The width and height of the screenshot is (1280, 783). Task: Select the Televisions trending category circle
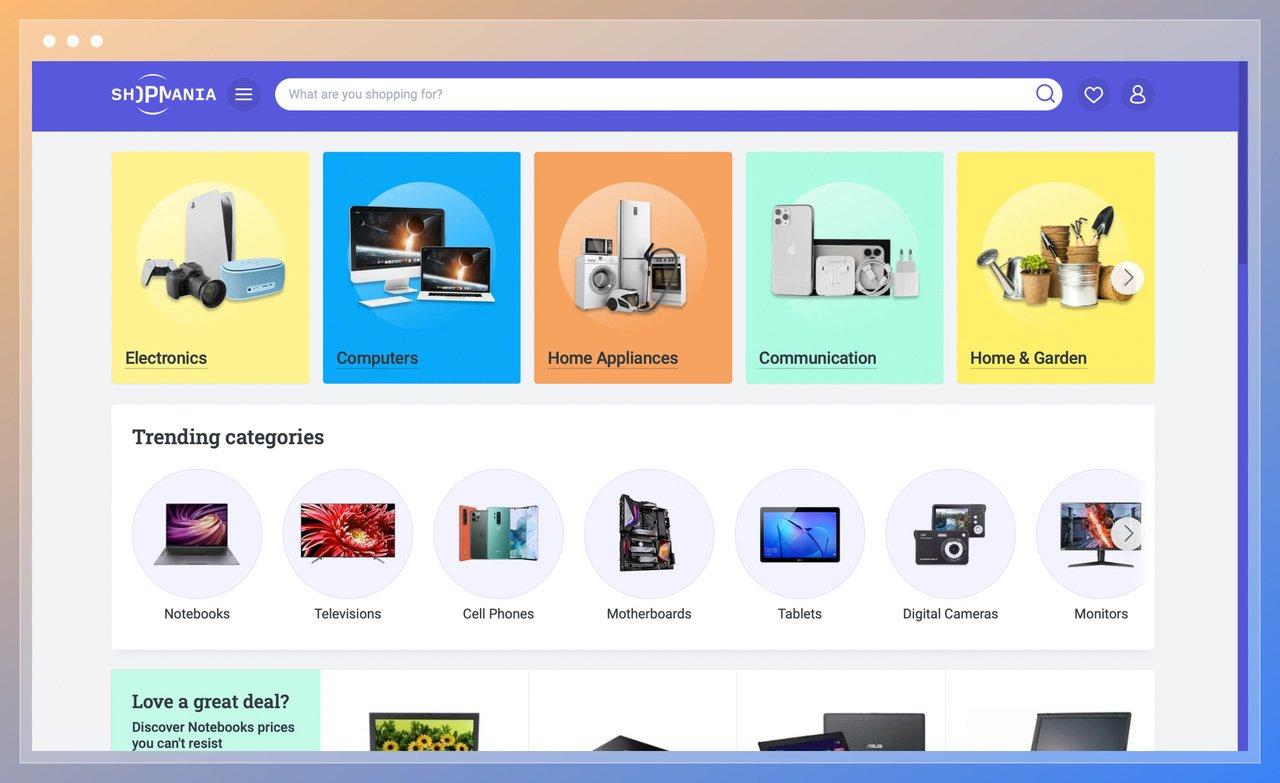347,533
